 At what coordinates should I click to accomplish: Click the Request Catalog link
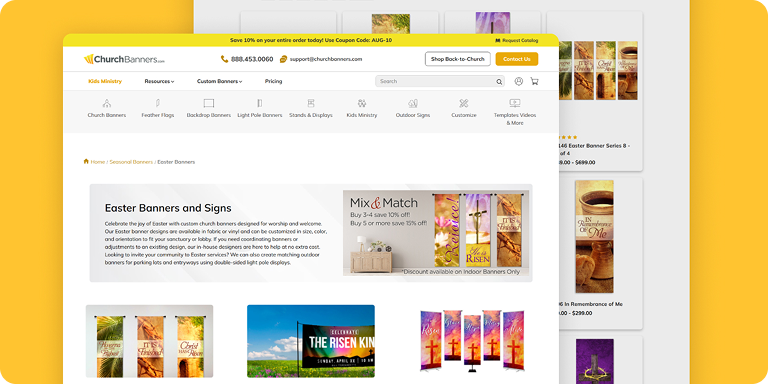coord(520,41)
